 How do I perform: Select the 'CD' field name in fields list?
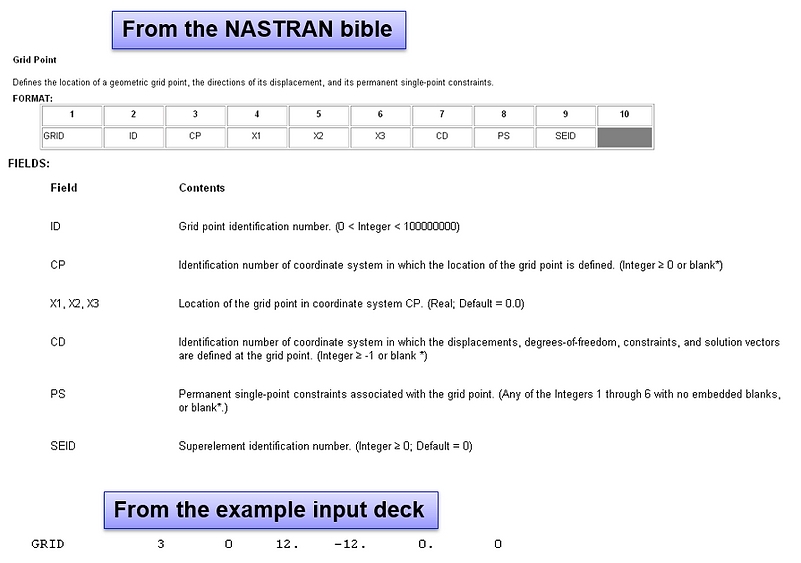point(58,342)
